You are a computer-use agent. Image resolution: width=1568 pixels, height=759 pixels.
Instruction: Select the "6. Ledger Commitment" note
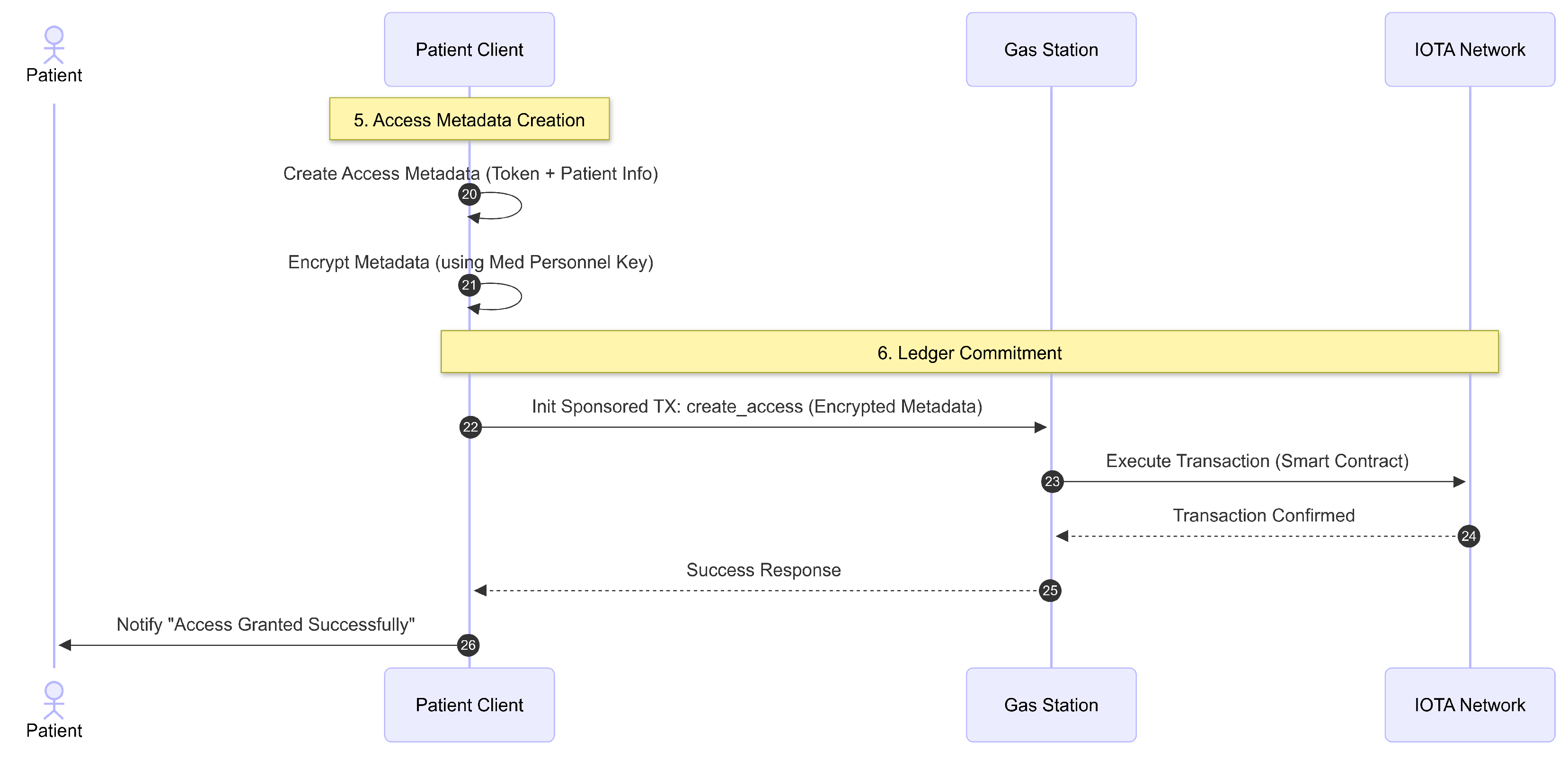[969, 353]
